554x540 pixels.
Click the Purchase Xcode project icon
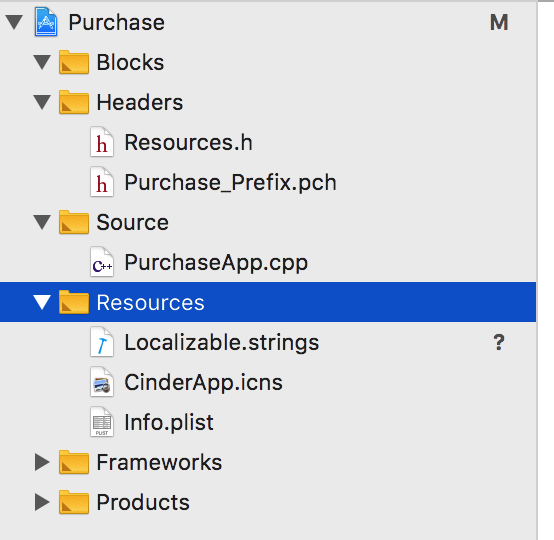coord(46,22)
